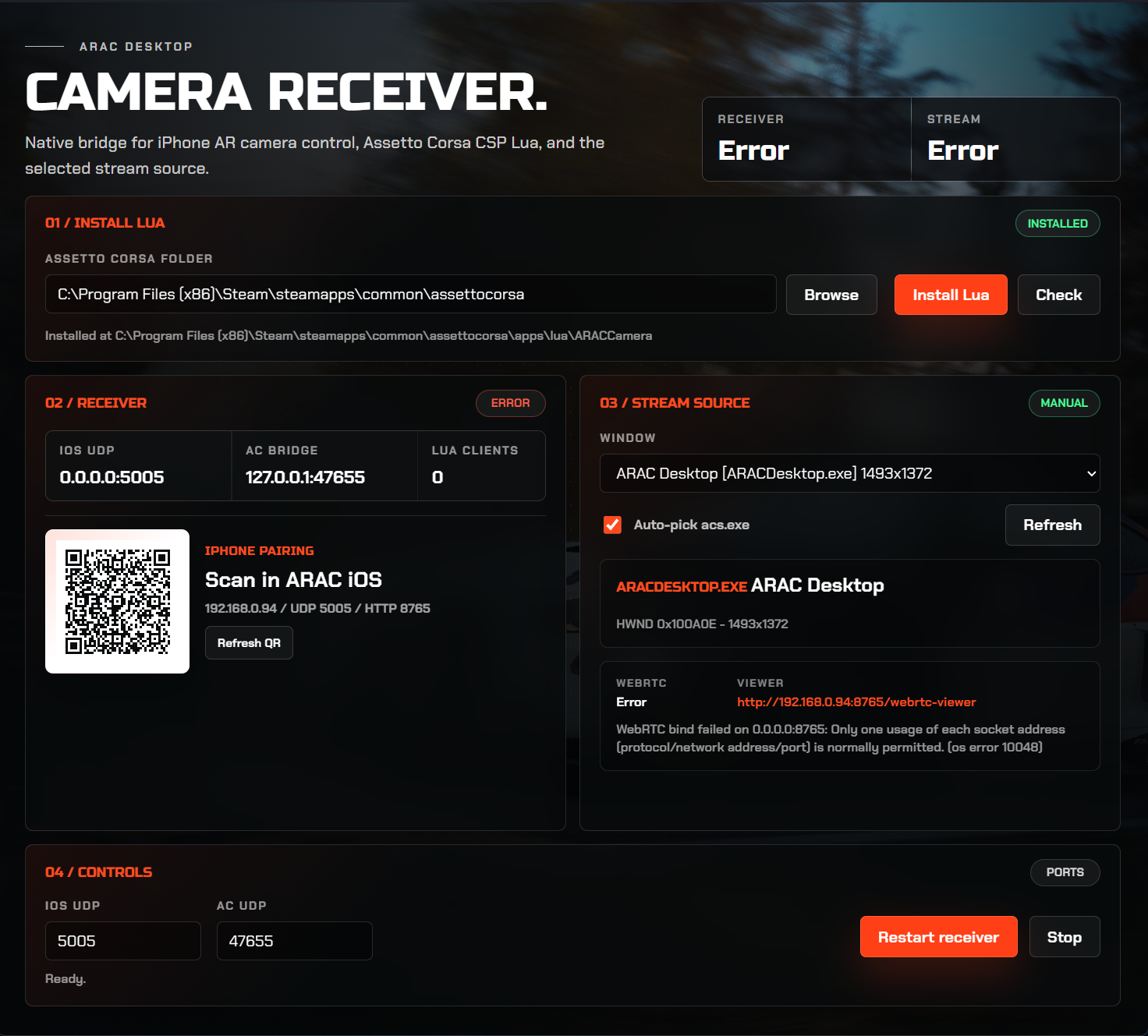Screen dimensions: 1148x1036
Task: Click the 'Ready.' status text
Action: [x=66, y=979]
